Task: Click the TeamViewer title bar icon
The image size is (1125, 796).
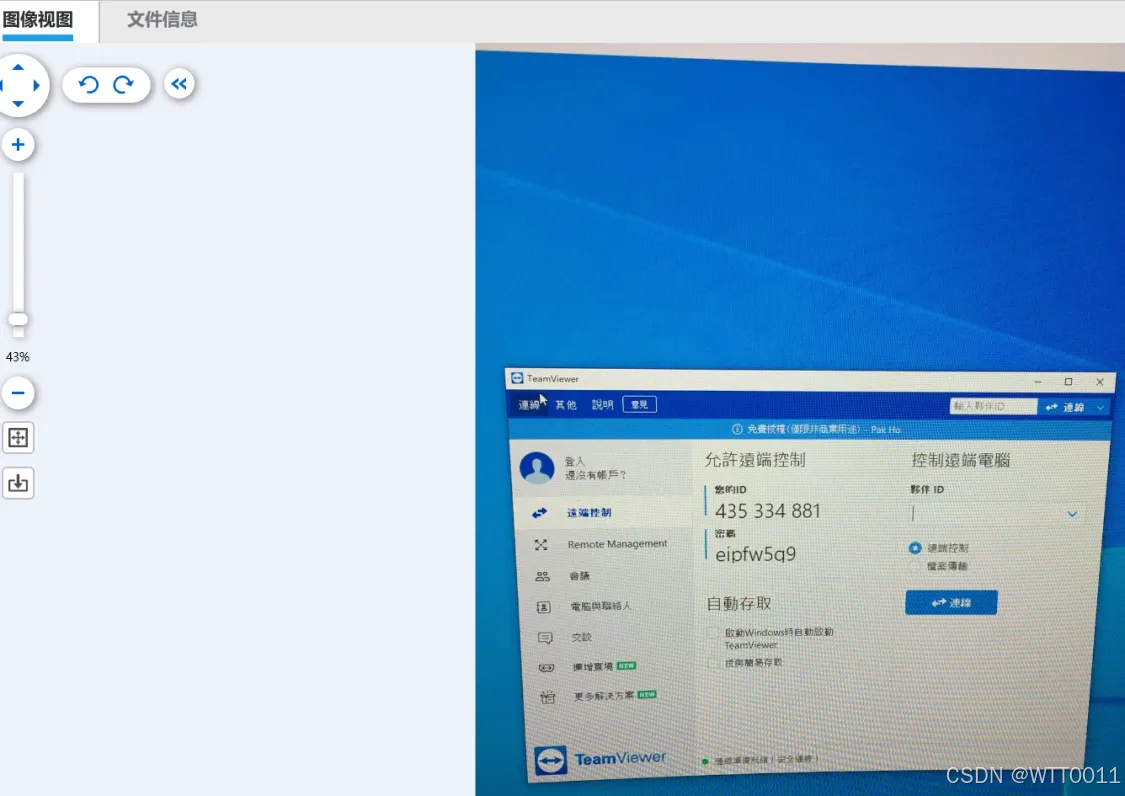Action: coord(517,378)
